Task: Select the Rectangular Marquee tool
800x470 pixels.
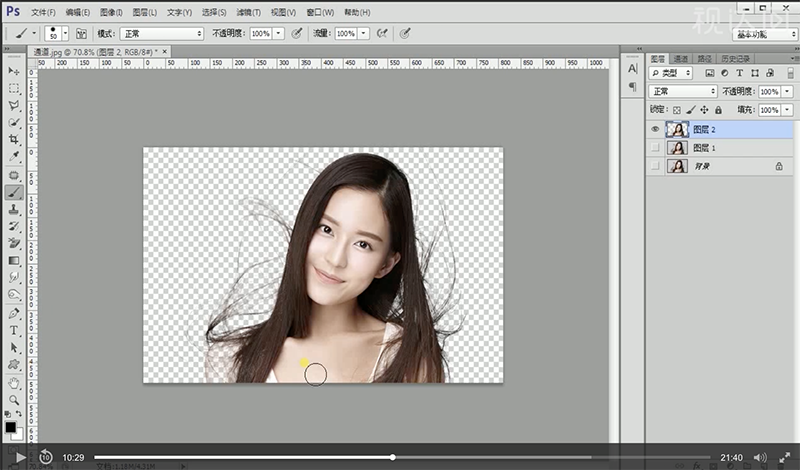Action: (x=14, y=88)
